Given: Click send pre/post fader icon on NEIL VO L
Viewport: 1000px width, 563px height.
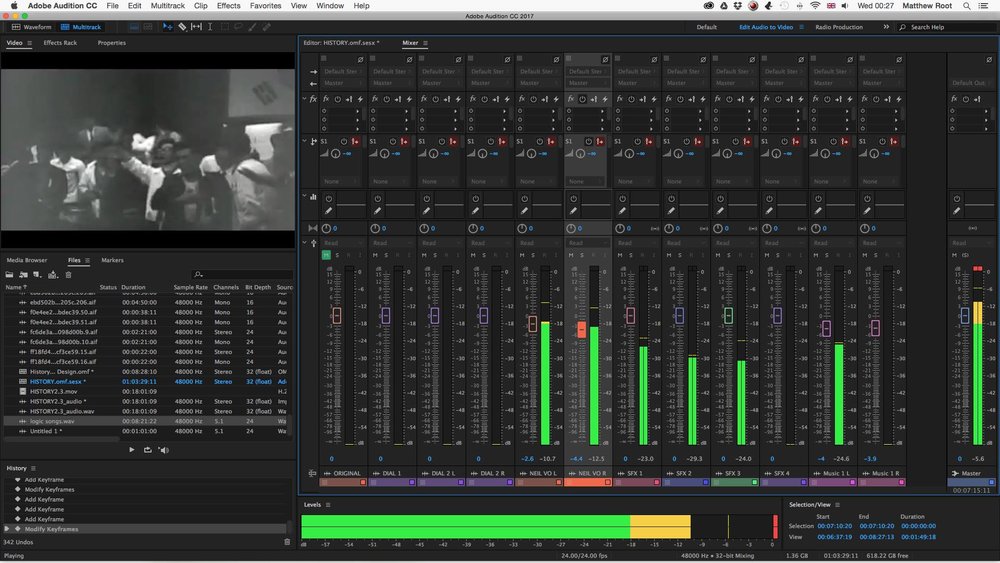Looking at the screenshot, I should (551, 141).
